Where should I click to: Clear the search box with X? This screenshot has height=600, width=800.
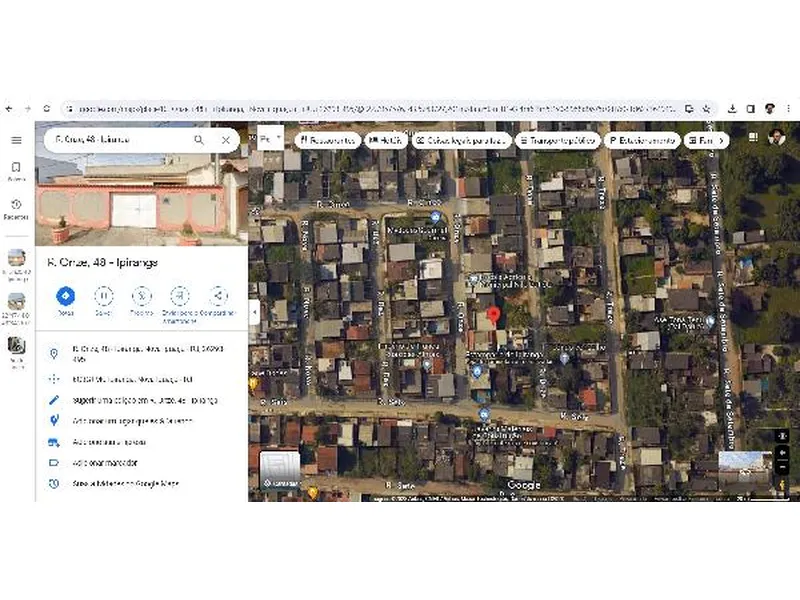[x=226, y=140]
